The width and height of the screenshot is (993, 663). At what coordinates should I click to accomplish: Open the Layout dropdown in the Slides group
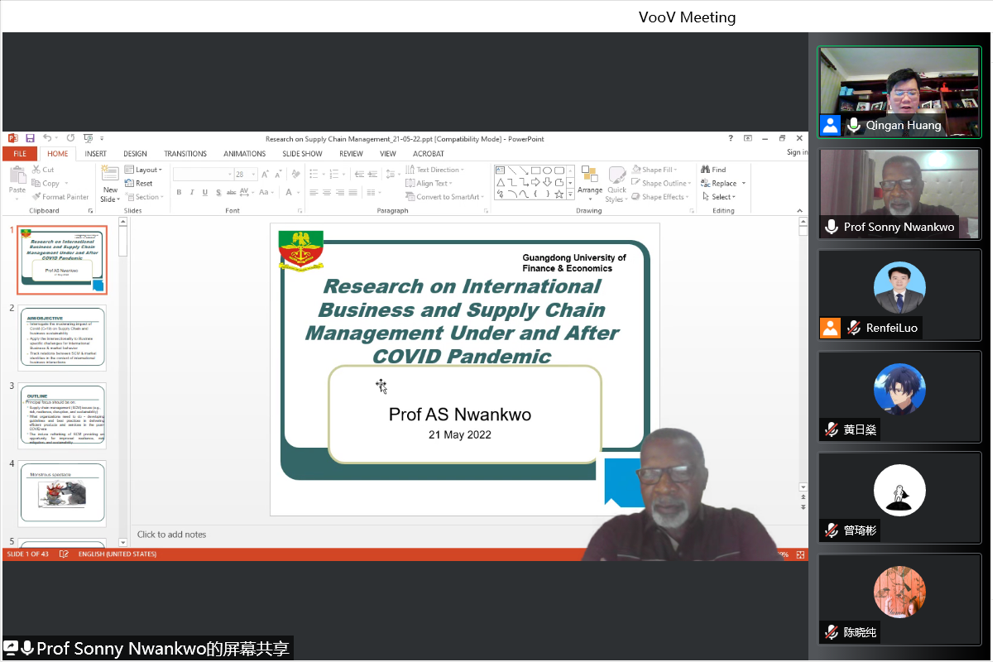pos(145,170)
